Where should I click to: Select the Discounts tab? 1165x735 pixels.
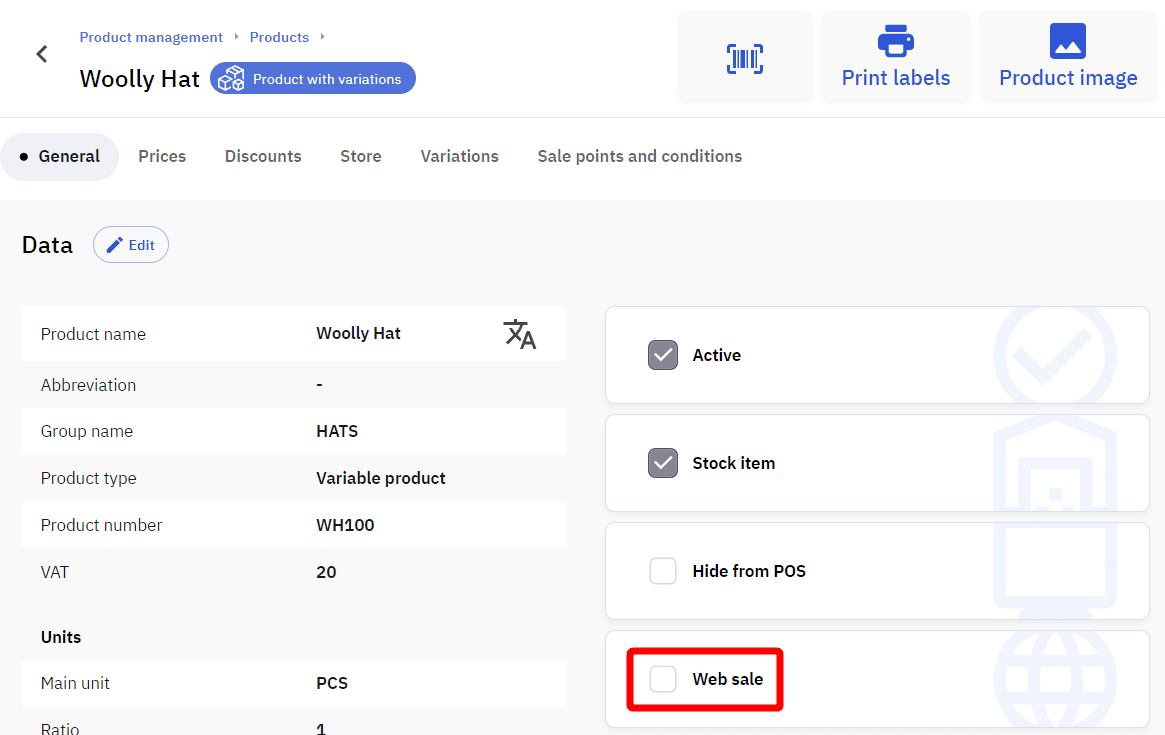click(x=263, y=156)
